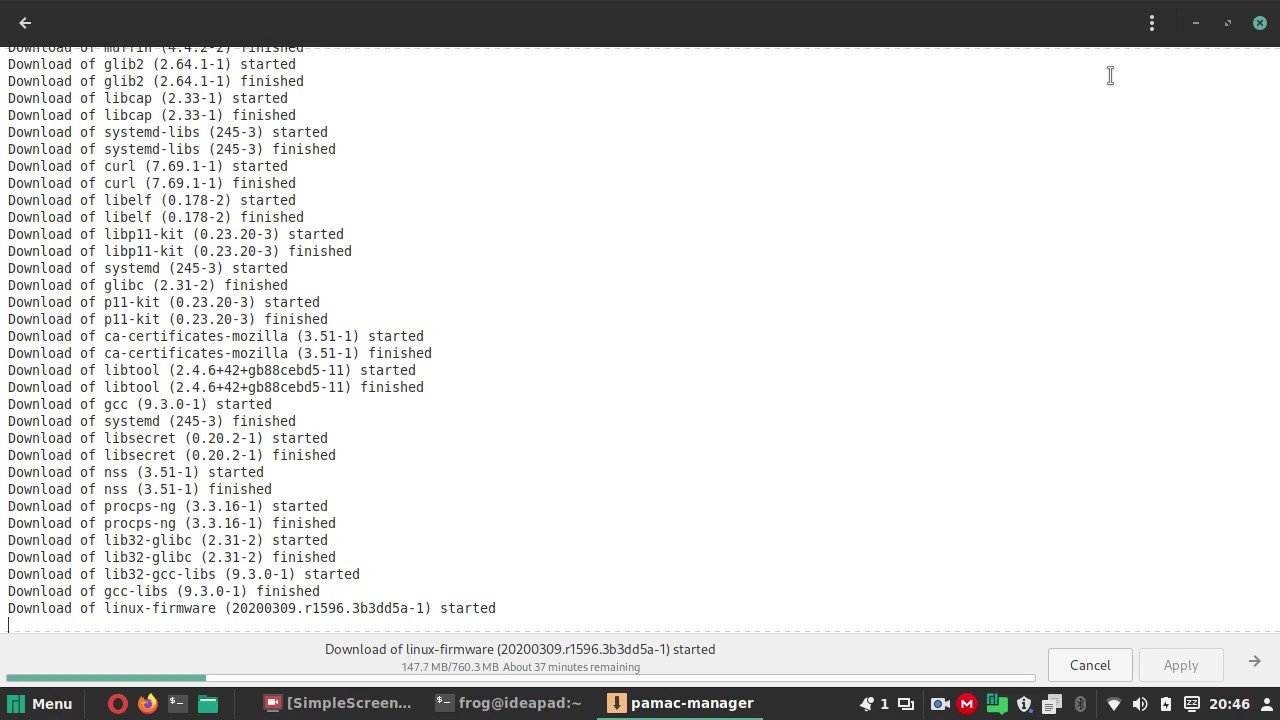Click the Bluetooth tray icon
The height and width of the screenshot is (720, 1280).
pyautogui.click(x=1081, y=704)
